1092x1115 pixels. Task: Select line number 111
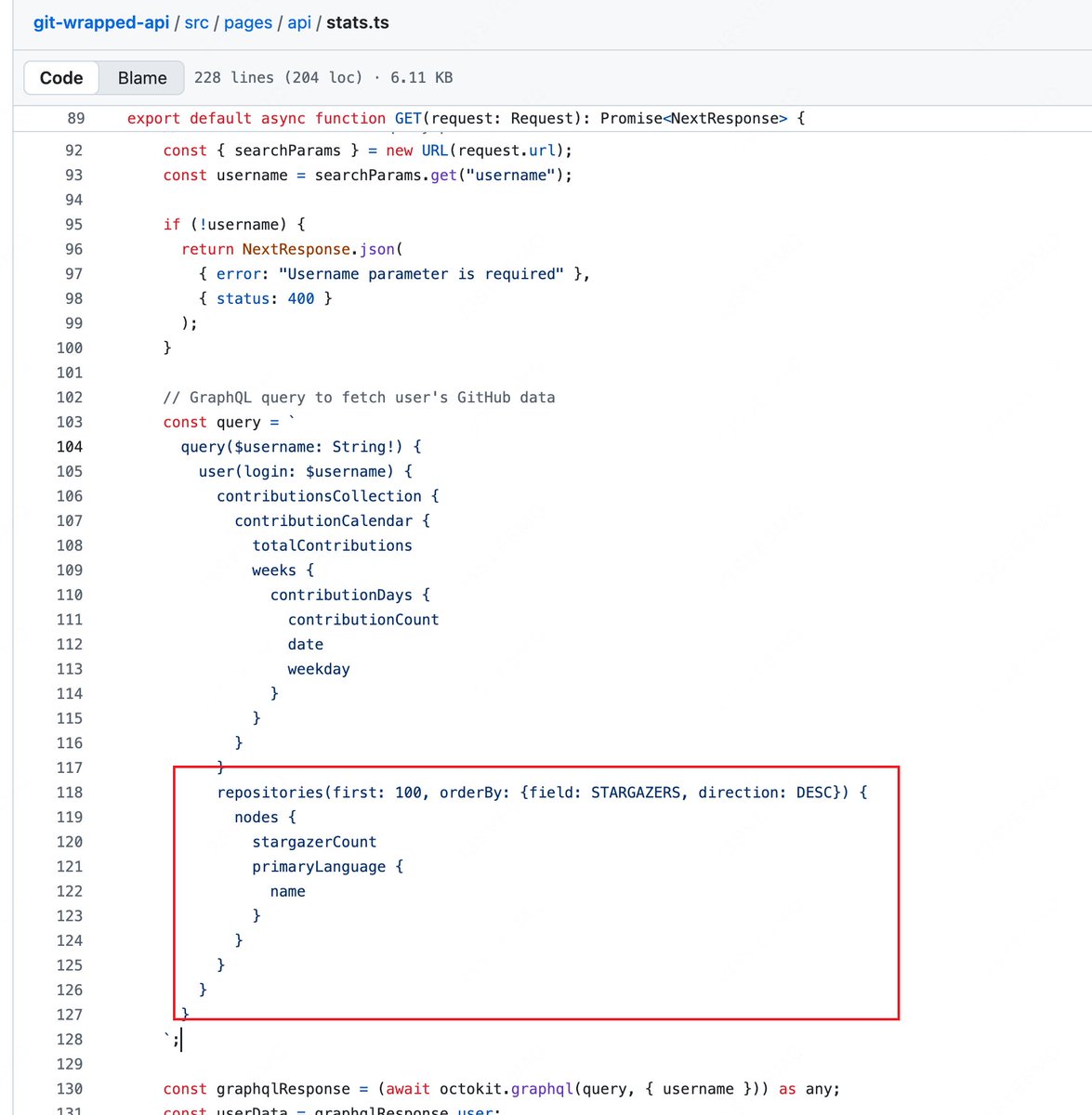70,619
